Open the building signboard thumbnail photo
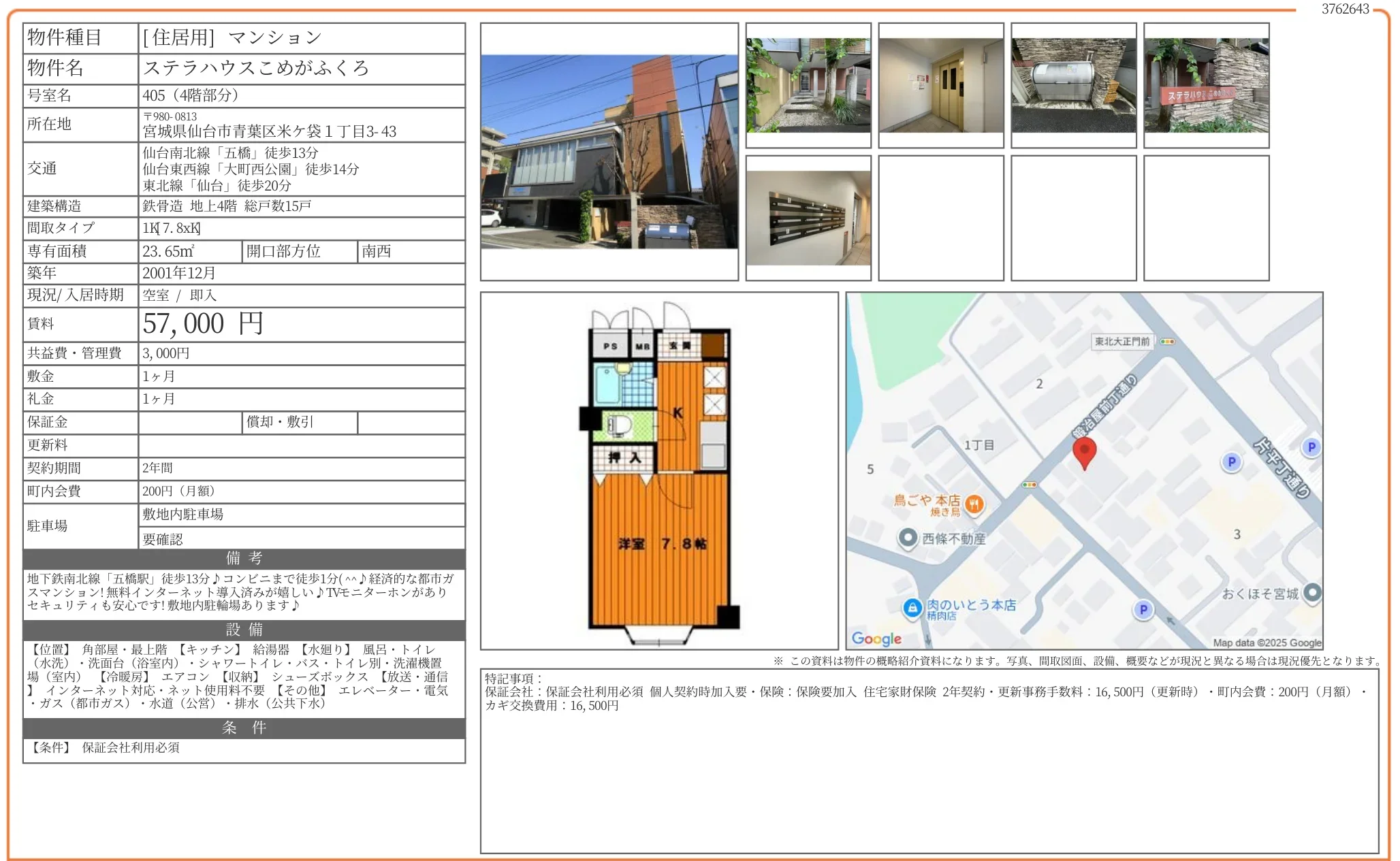 click(1206, 85)
